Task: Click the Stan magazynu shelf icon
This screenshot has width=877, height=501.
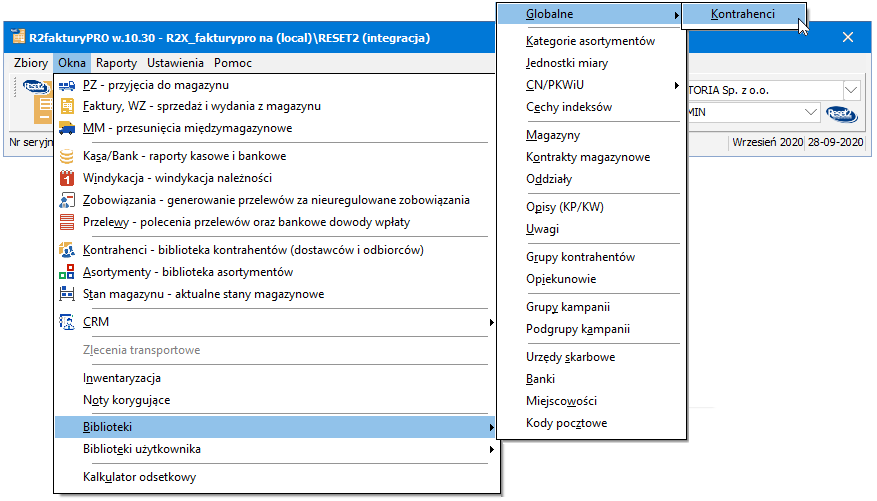Action: click(67, 294)
